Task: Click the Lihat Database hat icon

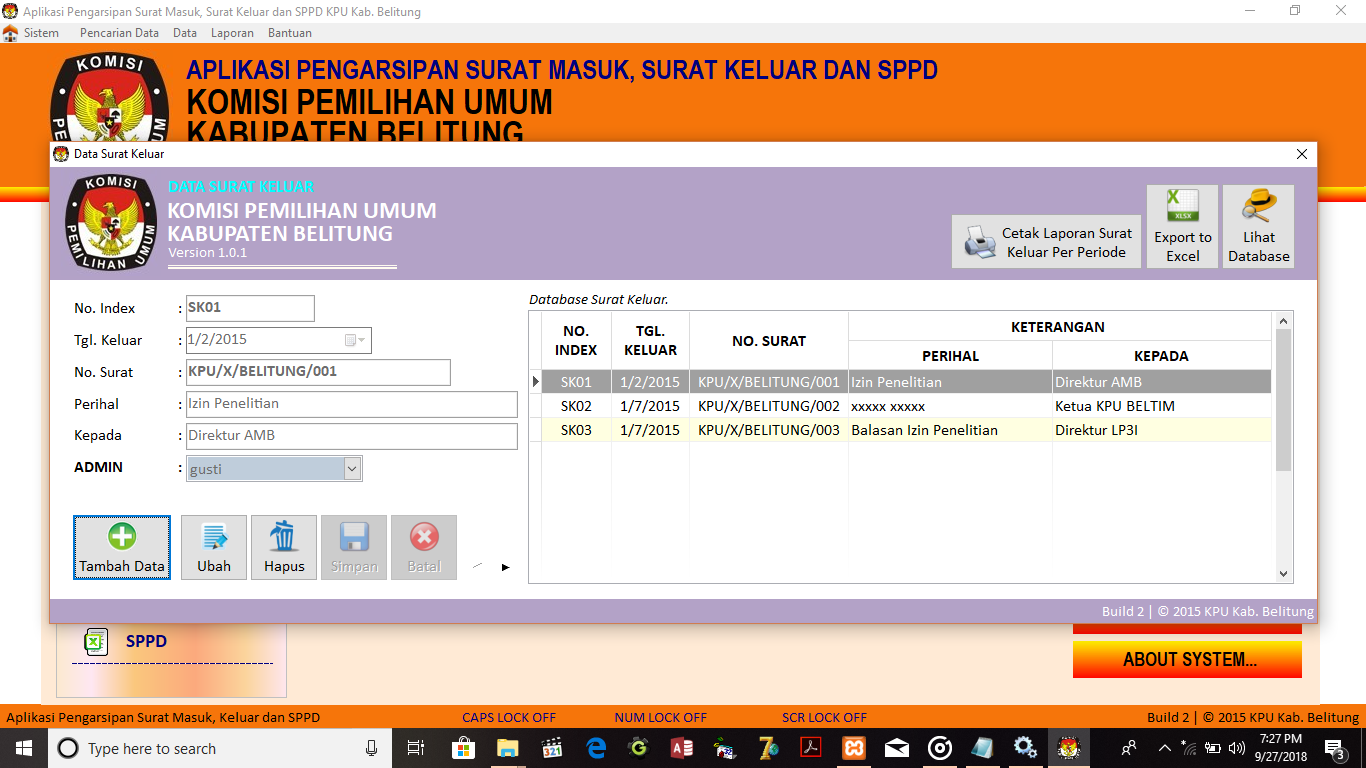Action: click(1258, 205)
